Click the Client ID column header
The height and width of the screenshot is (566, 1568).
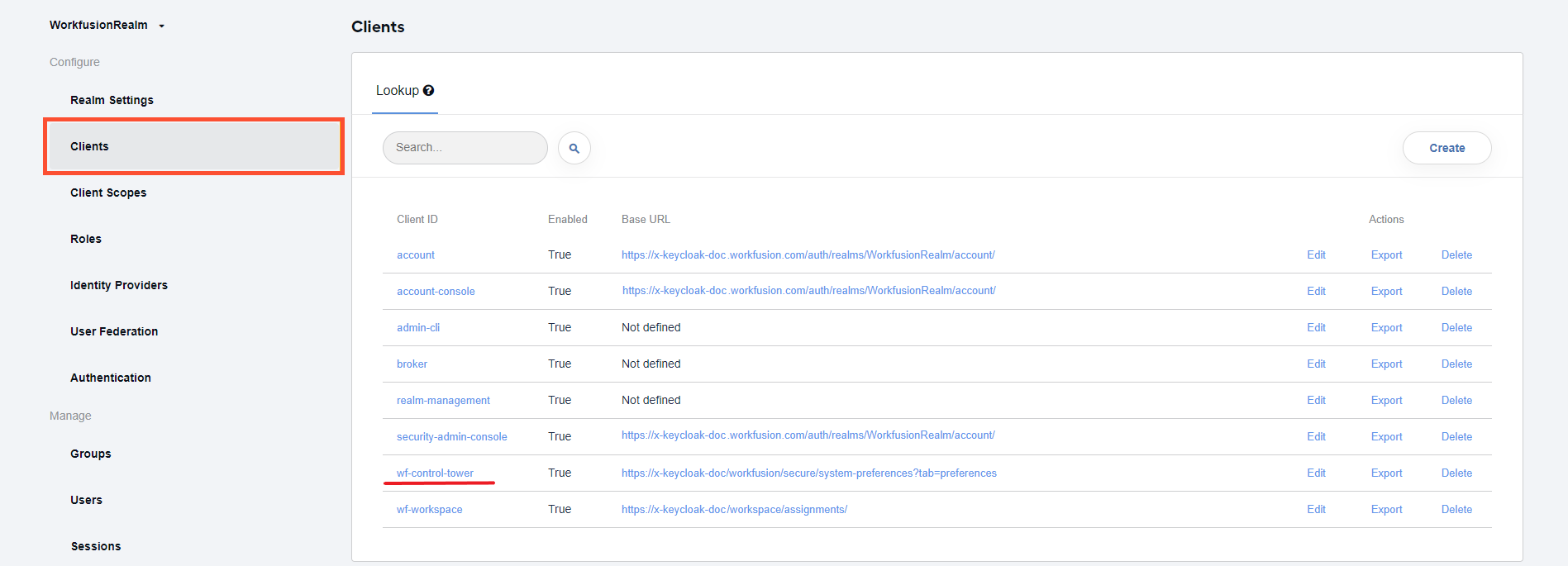417,220
